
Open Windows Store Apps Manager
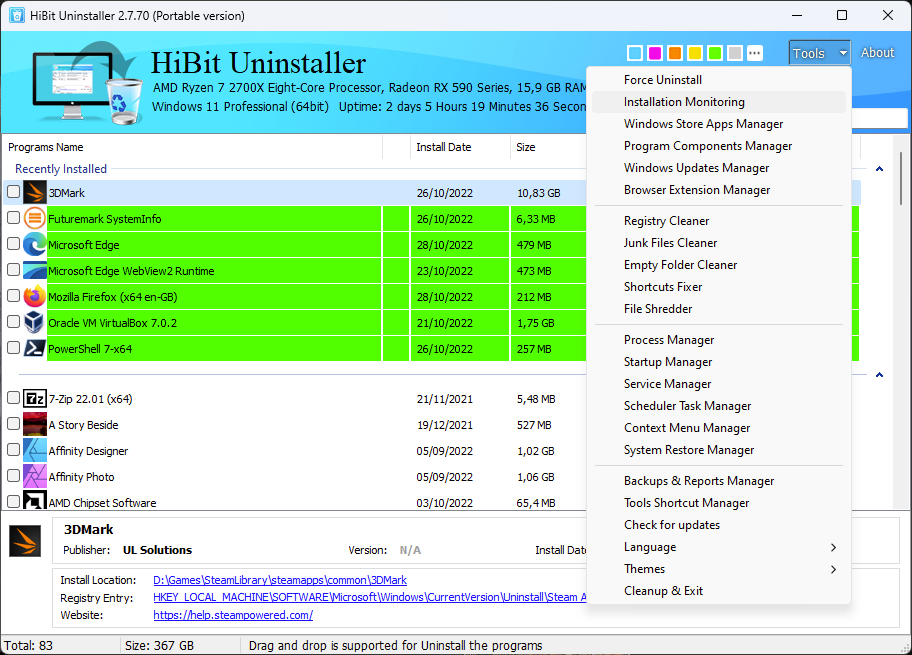[719, 124]
